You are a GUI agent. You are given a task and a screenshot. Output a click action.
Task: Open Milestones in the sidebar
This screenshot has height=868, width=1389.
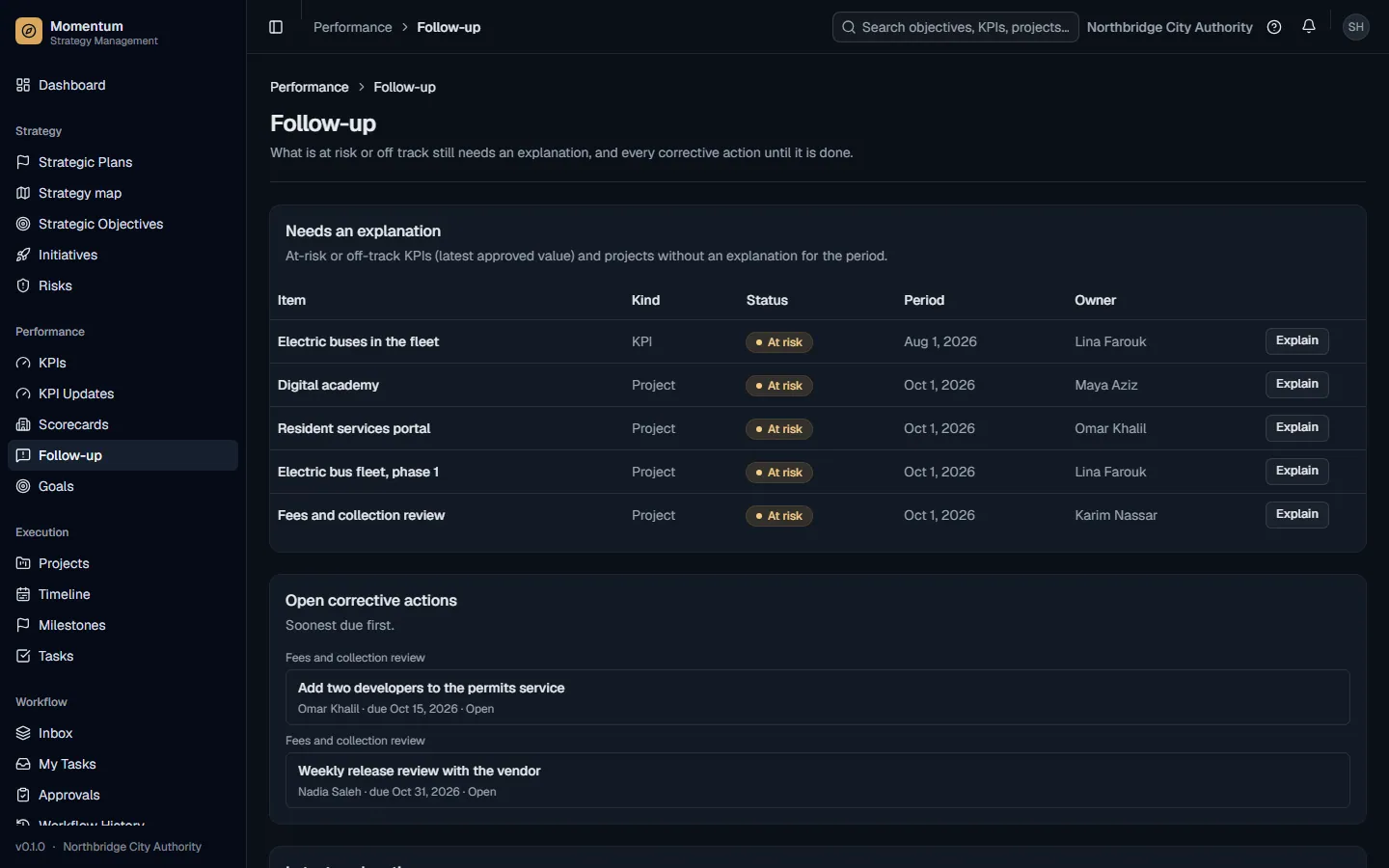click(x=123, y=625)
